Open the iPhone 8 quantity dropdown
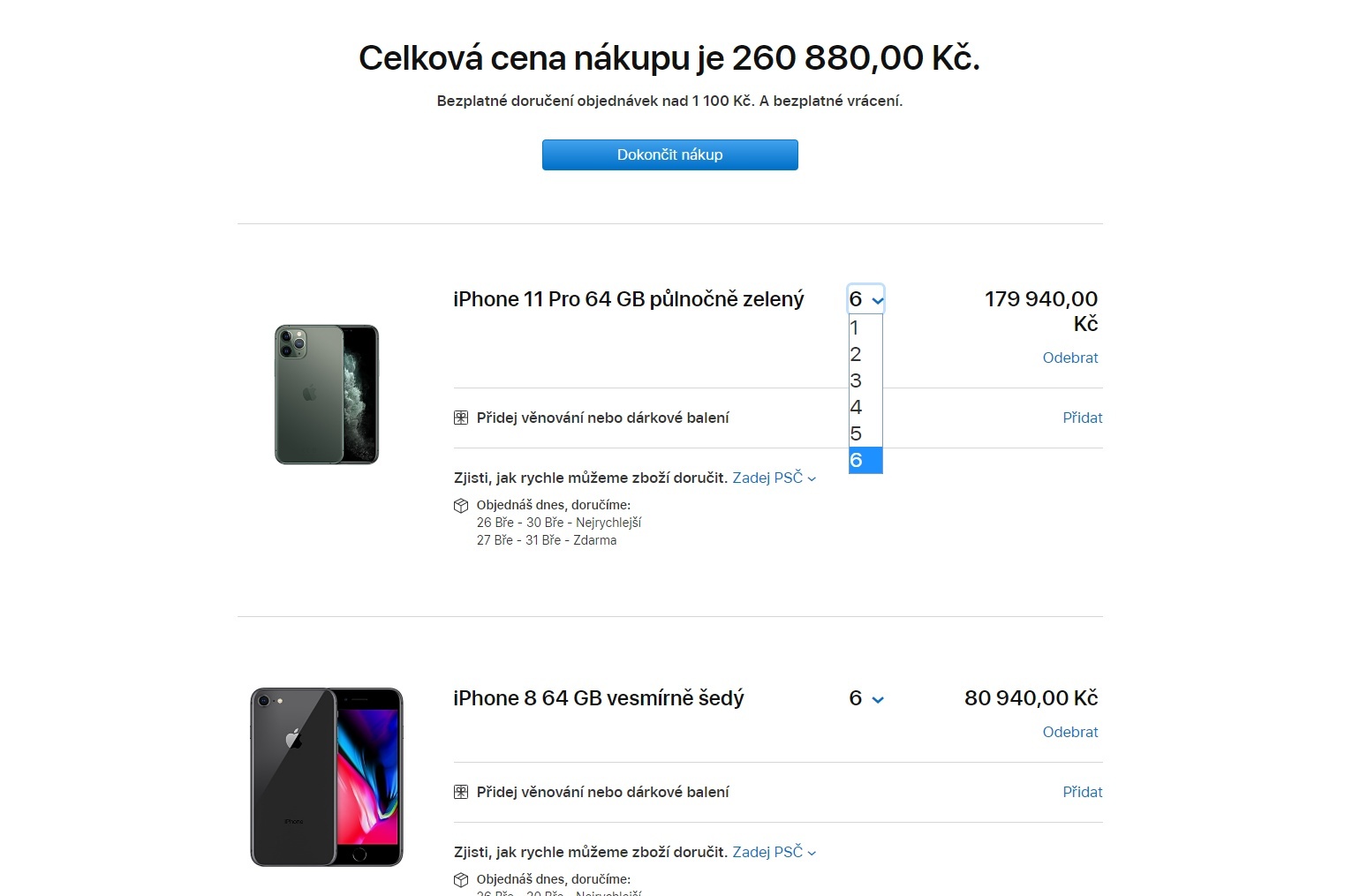This screenshot has width=1345, height=896. pyautogui.click(x=864, y=697)
